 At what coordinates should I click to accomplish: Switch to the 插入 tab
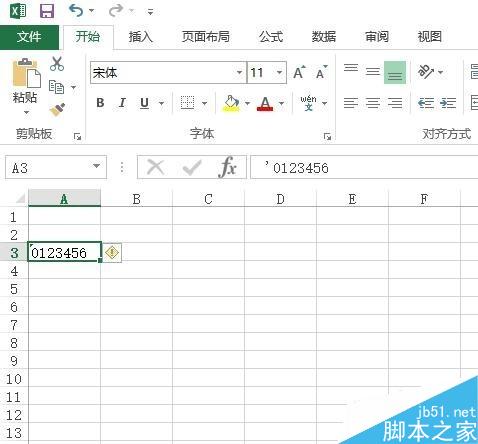coord(141,37)
